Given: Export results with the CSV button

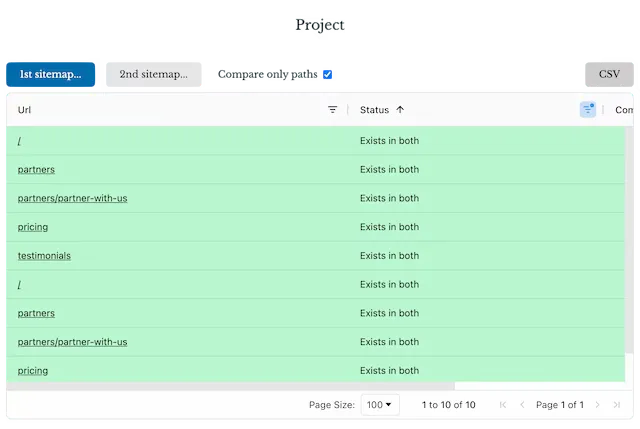Looking at the screenshot, I should tap(609, 74).
